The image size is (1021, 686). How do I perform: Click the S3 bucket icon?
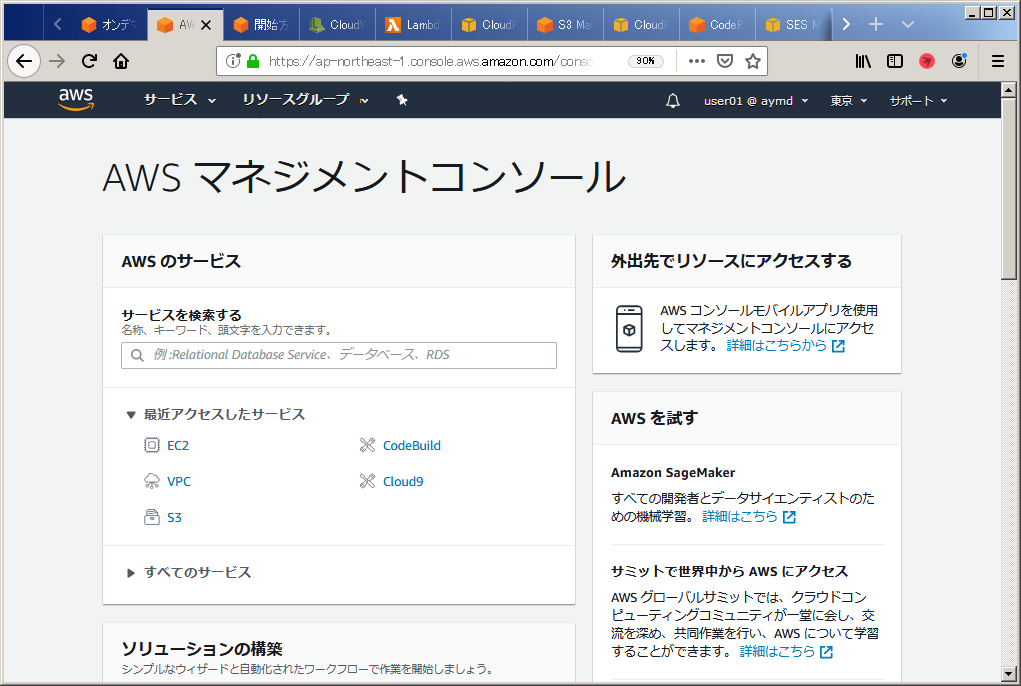coord(152,517)
